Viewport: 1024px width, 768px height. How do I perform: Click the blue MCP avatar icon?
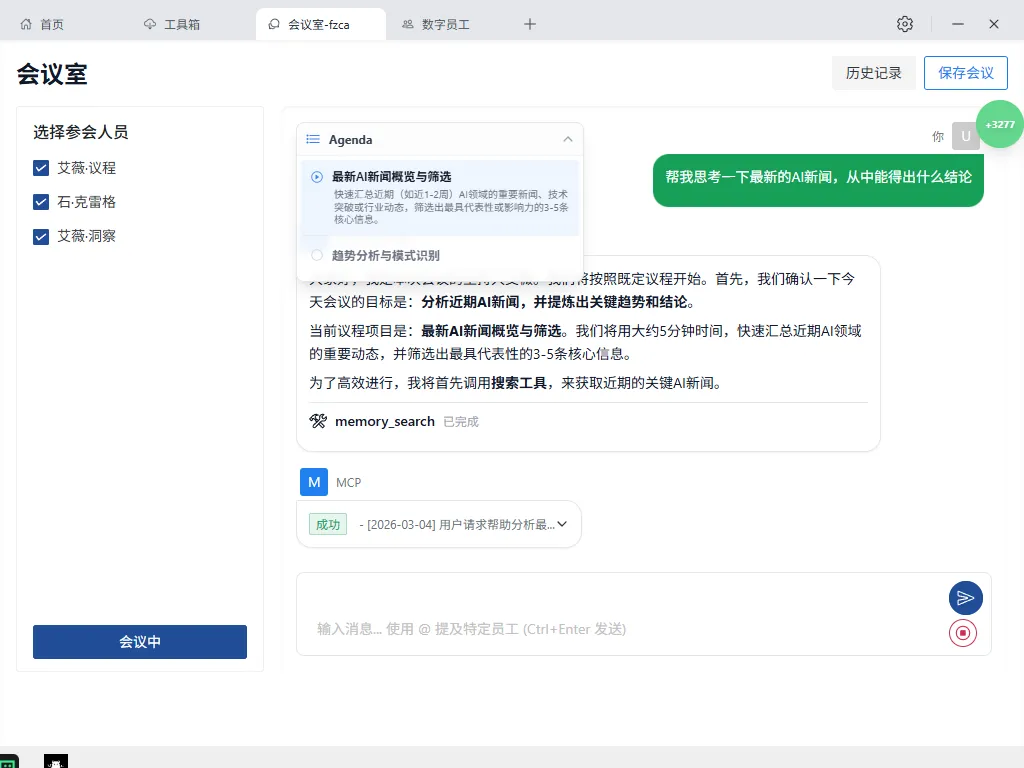click(x=314, y=482)
